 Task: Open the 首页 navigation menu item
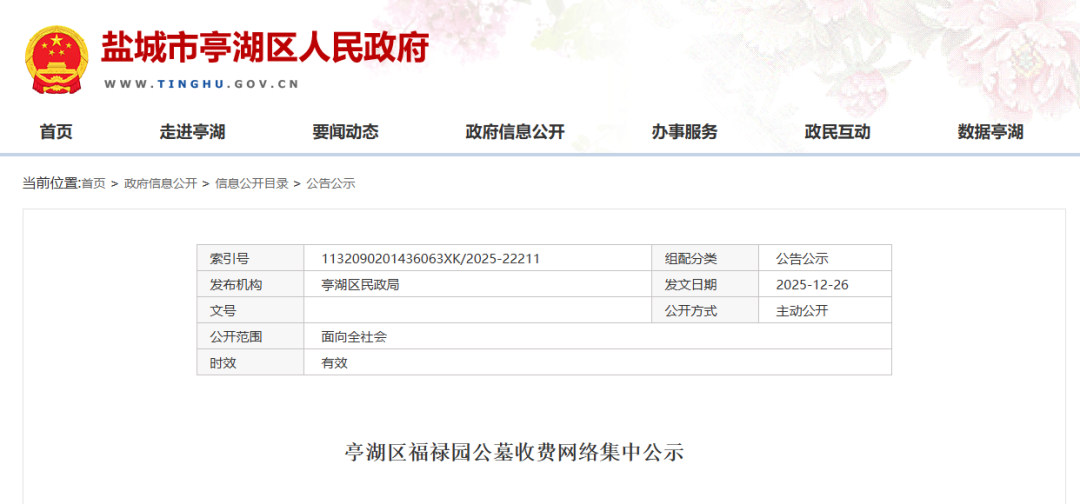pyautogui.click(x=56, y=132)
